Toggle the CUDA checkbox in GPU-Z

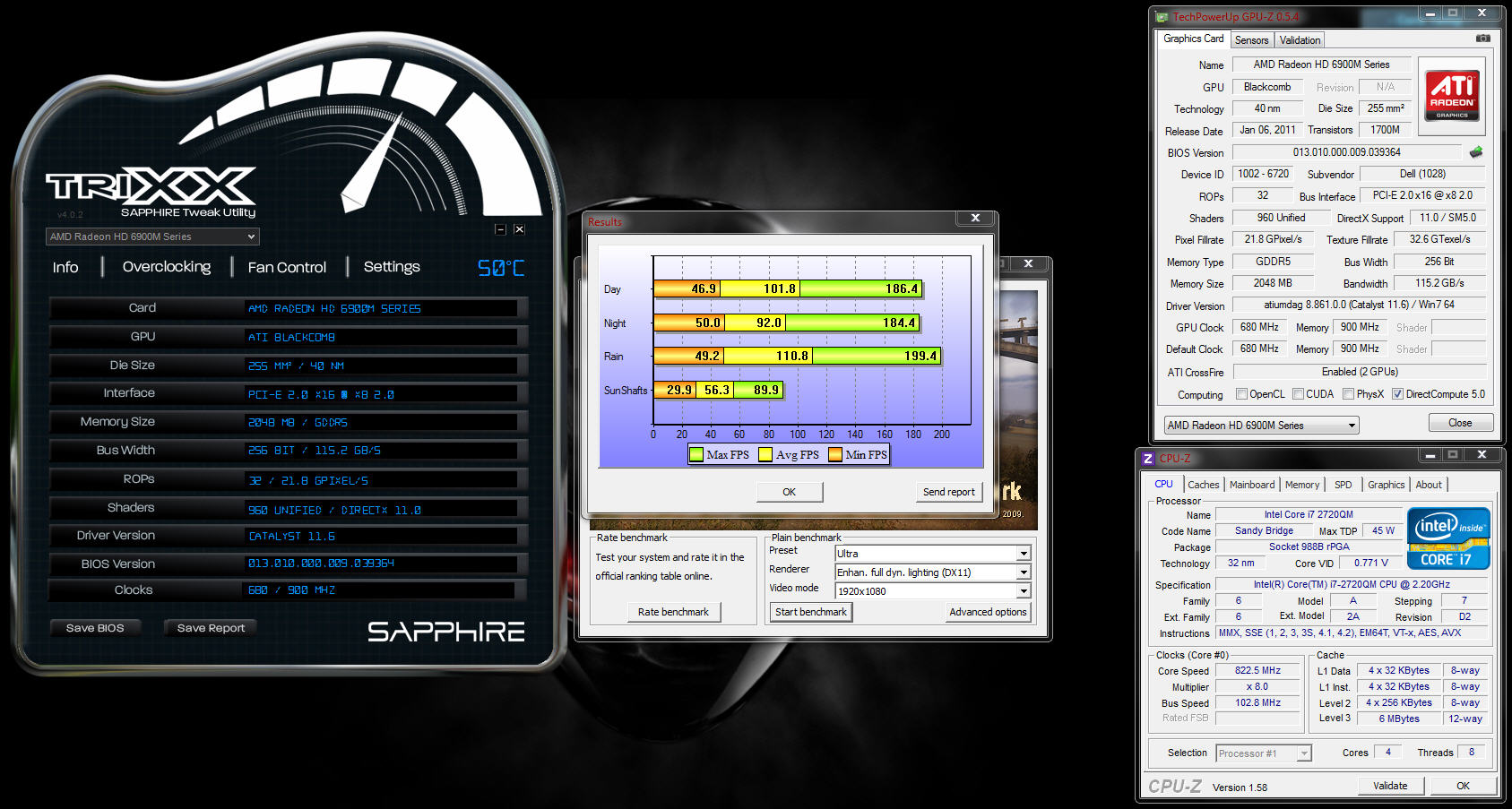1298,394
